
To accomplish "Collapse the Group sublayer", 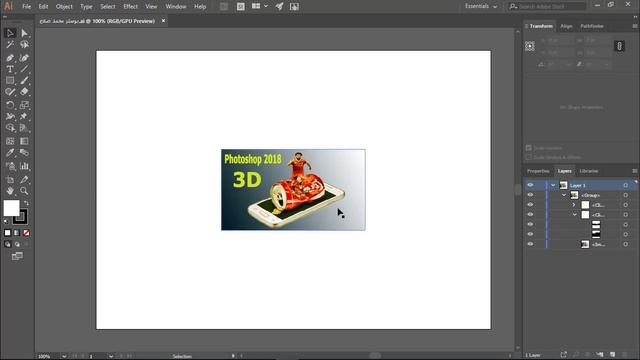I will point(564,195).
